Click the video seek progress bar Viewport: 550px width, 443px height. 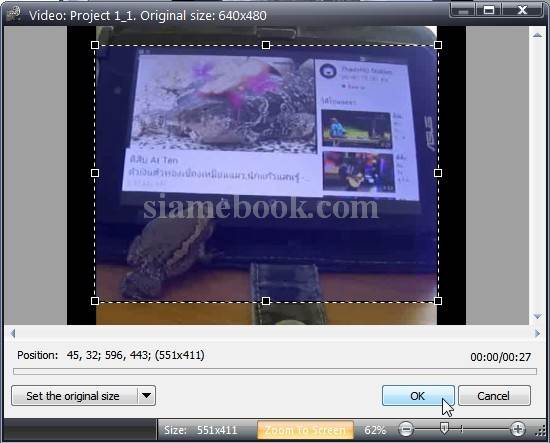point(275,371)
